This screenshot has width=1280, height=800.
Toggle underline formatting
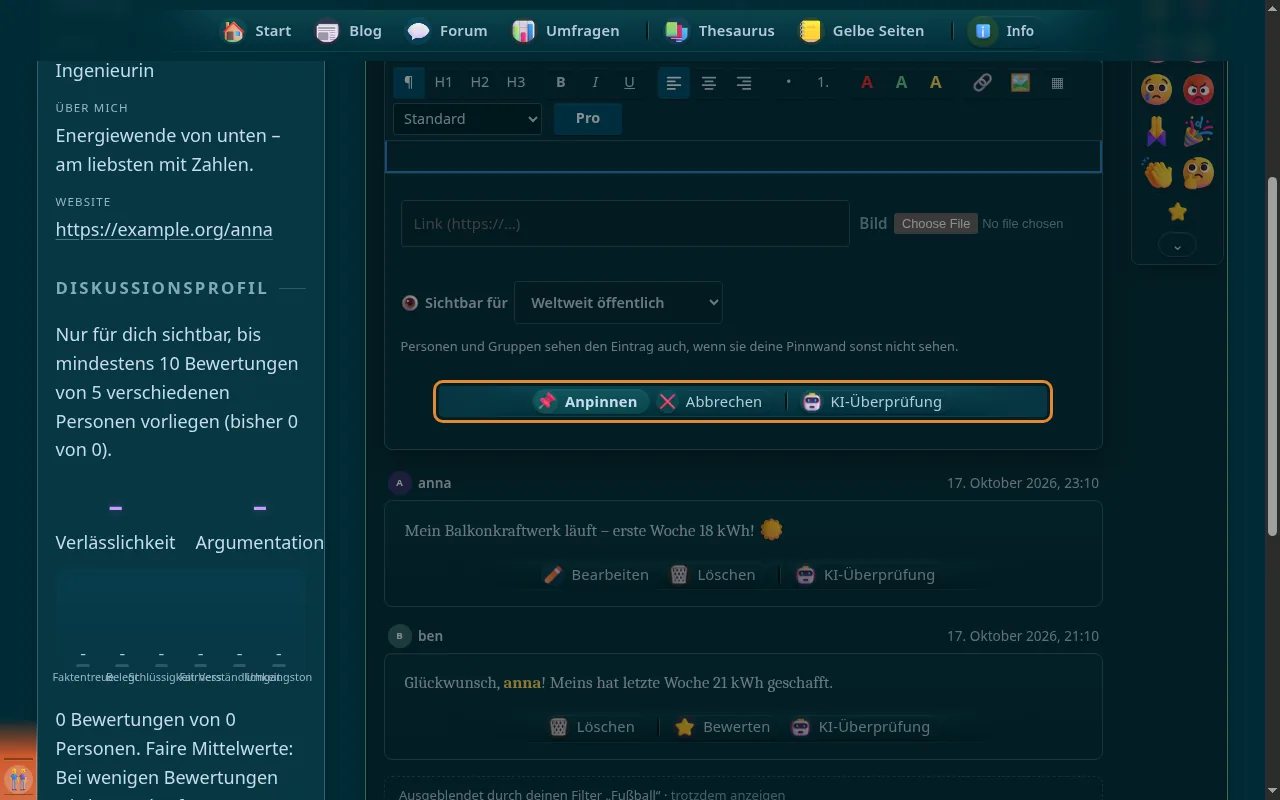pyautogui.click(x=629, y=83)
